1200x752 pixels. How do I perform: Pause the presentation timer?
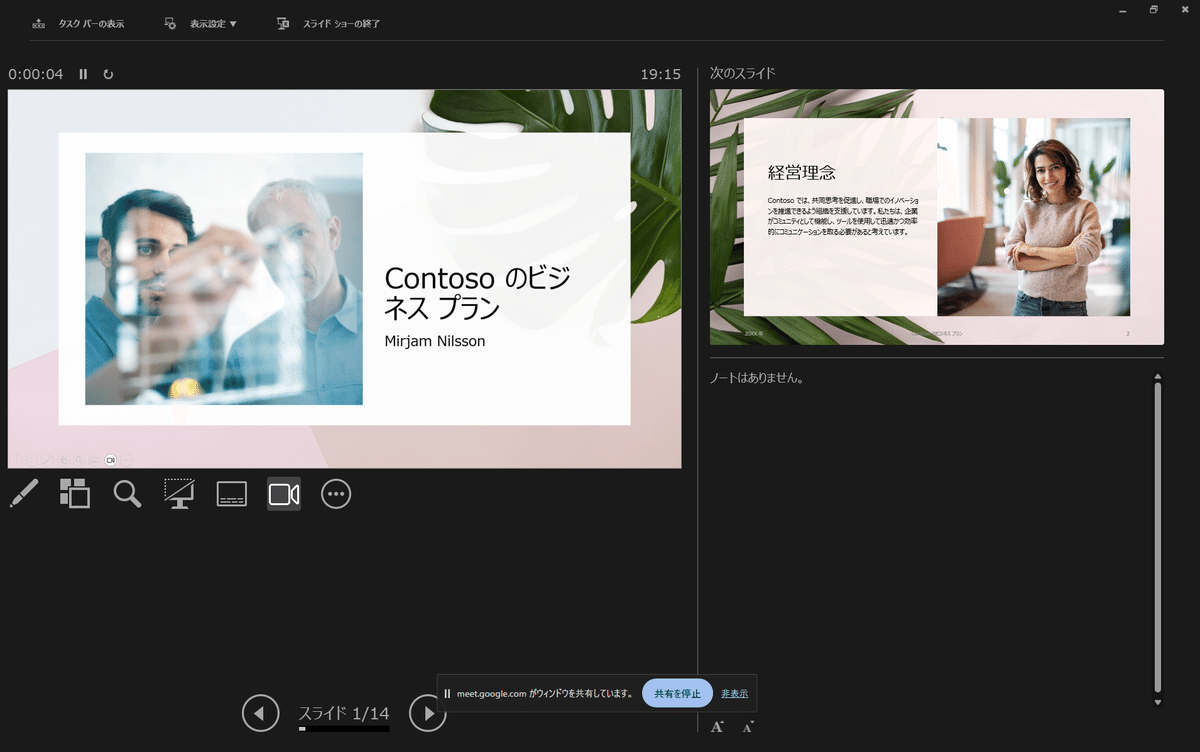tap(83, 74)
